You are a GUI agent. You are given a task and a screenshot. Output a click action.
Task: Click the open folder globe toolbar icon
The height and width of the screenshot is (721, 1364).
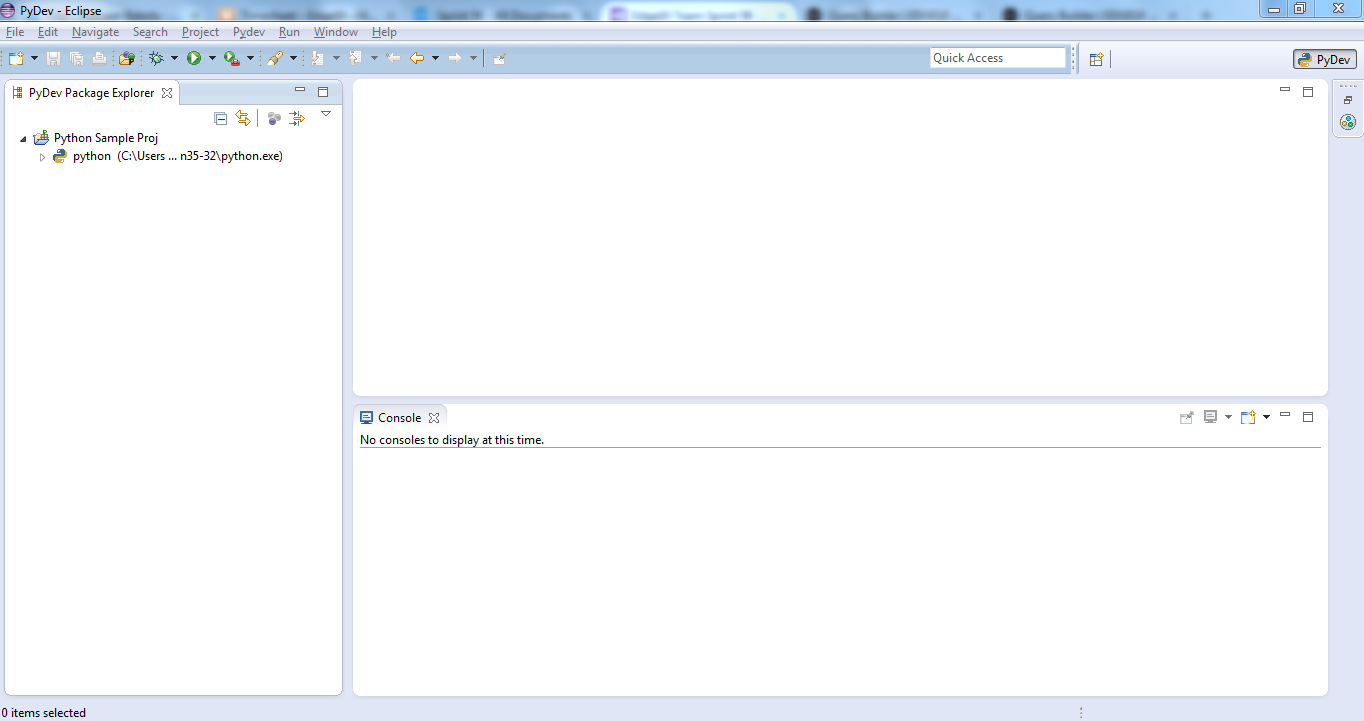(127, 59)
